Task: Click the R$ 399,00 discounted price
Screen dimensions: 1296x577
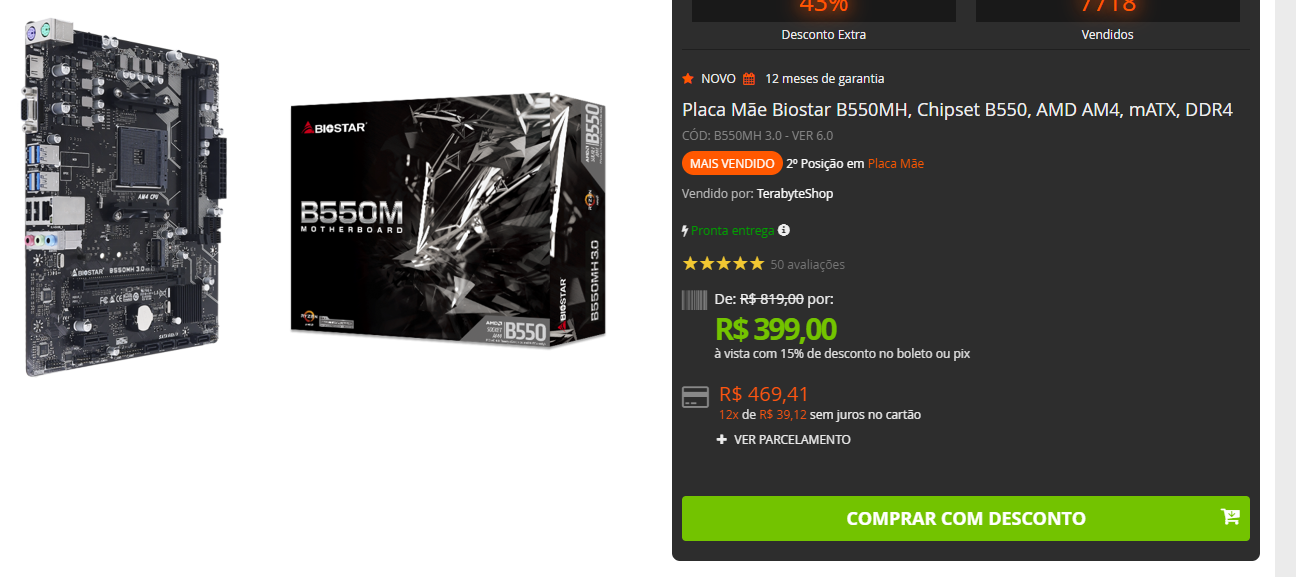Action: click(x=776, y=328)
